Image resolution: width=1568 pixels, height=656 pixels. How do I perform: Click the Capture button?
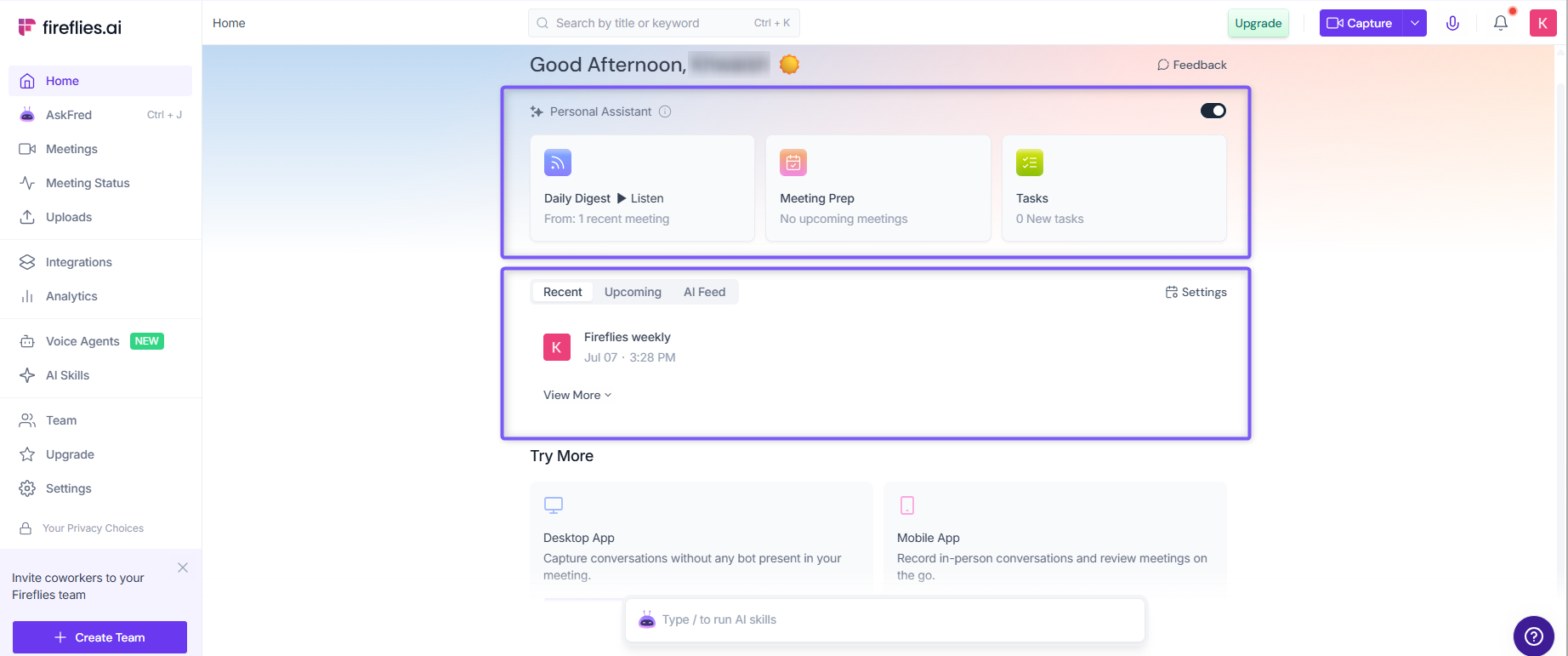(x=1361, y=23)
